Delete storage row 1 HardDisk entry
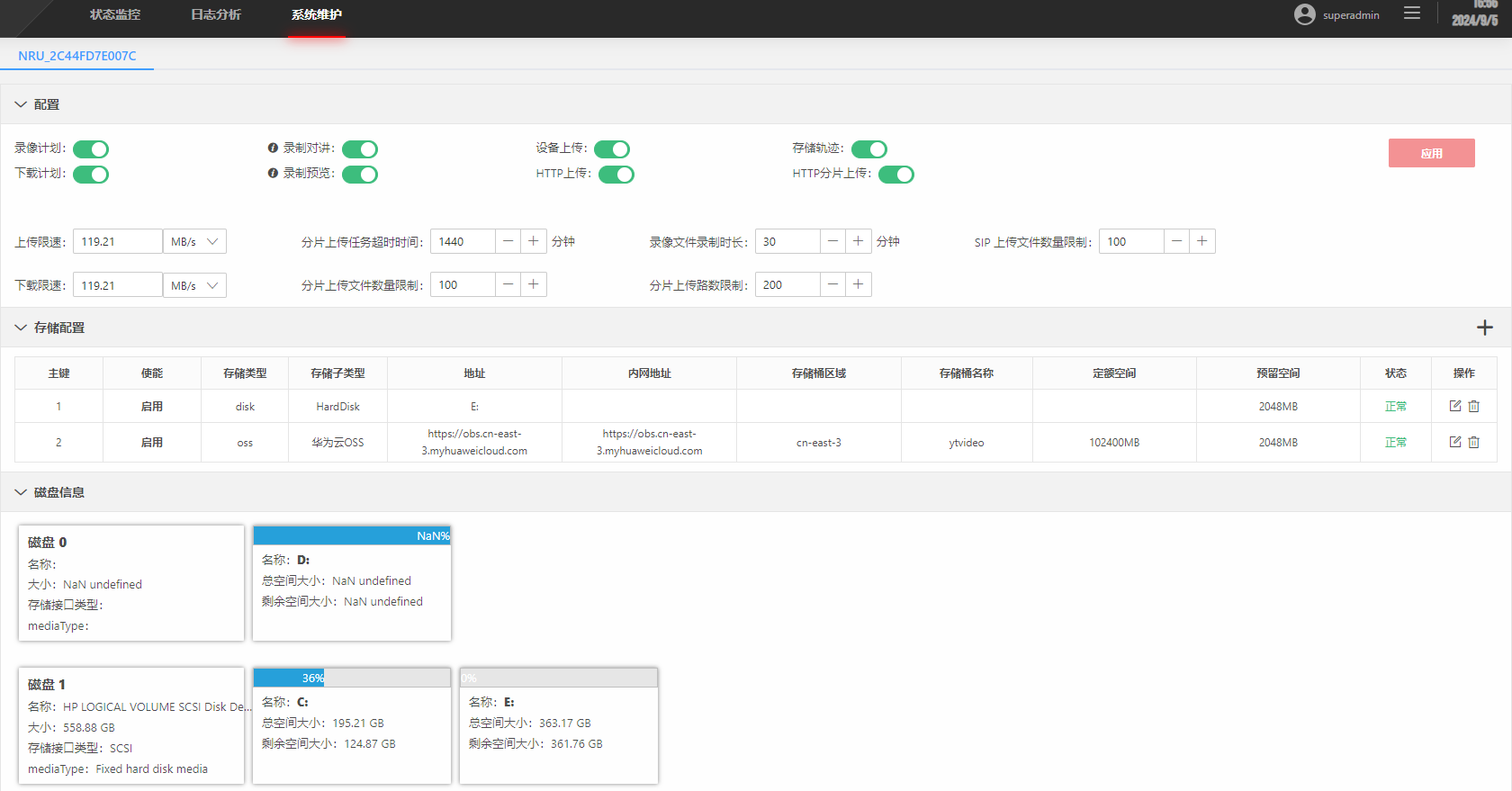Screen dimensions: 1512x791 [1474, 406]
